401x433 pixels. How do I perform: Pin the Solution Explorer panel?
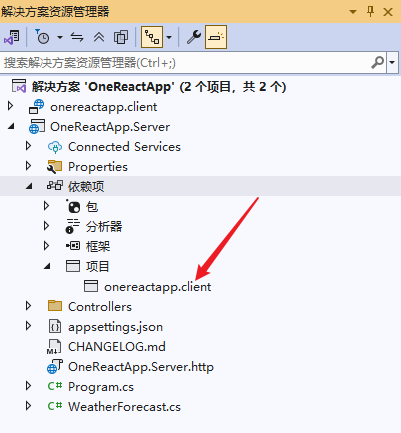click(x=370, y=12)
